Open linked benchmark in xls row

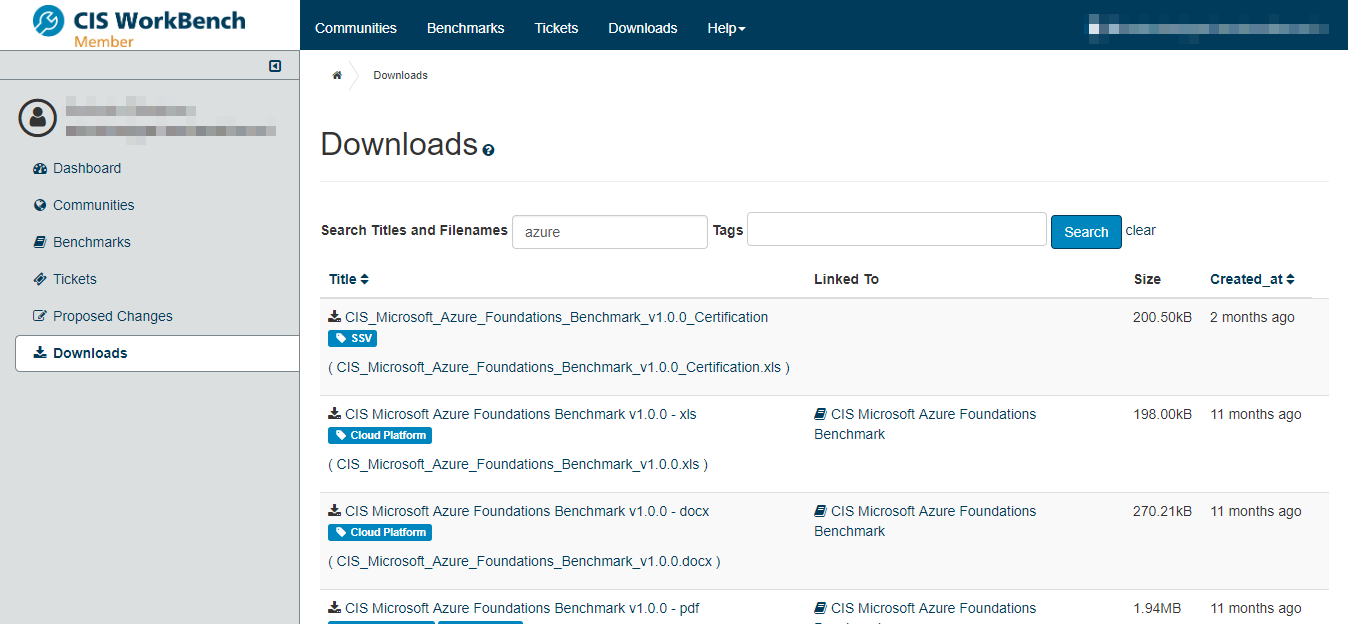coord(925,424)
